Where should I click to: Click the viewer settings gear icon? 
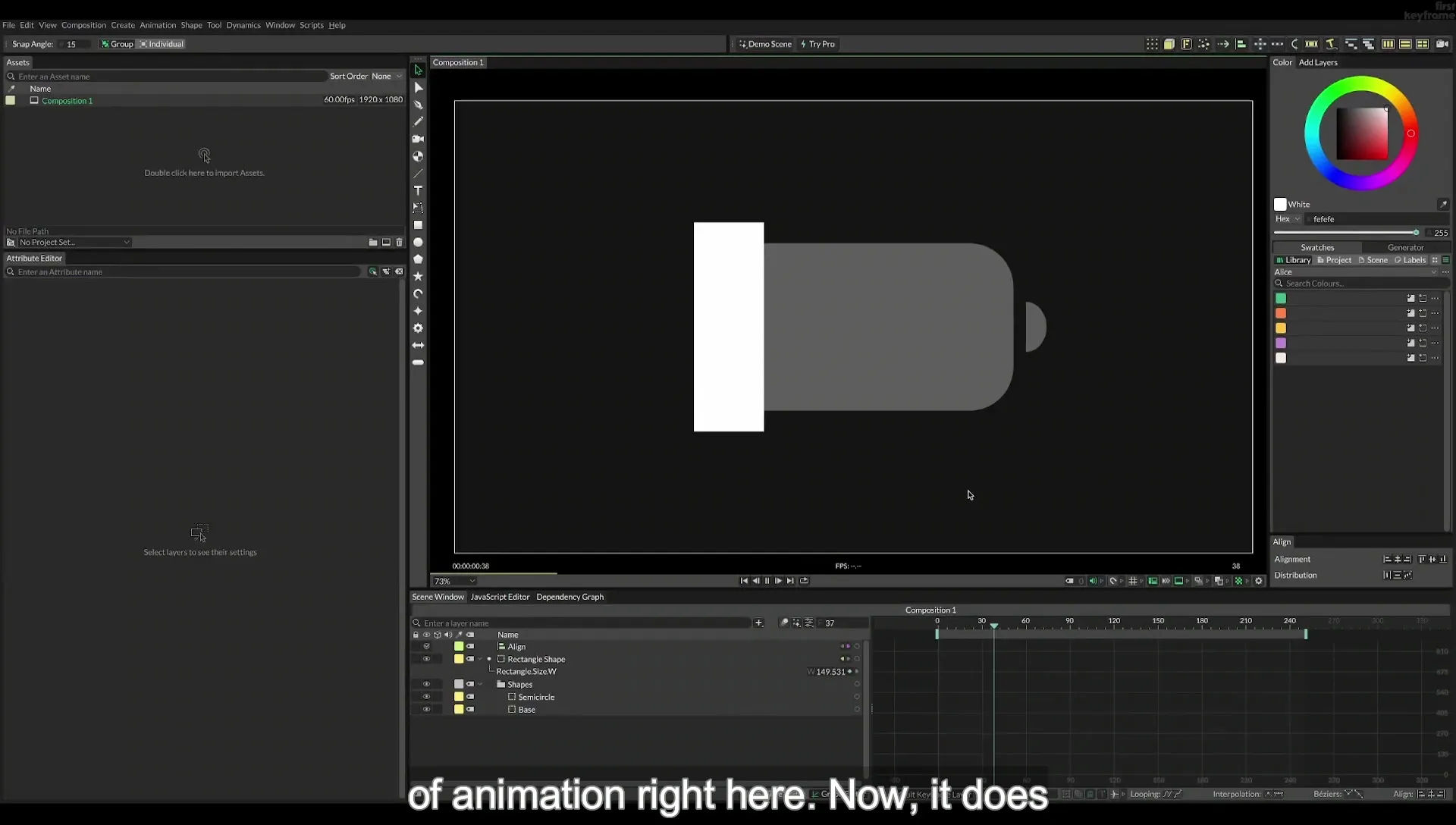[1259, 582]
